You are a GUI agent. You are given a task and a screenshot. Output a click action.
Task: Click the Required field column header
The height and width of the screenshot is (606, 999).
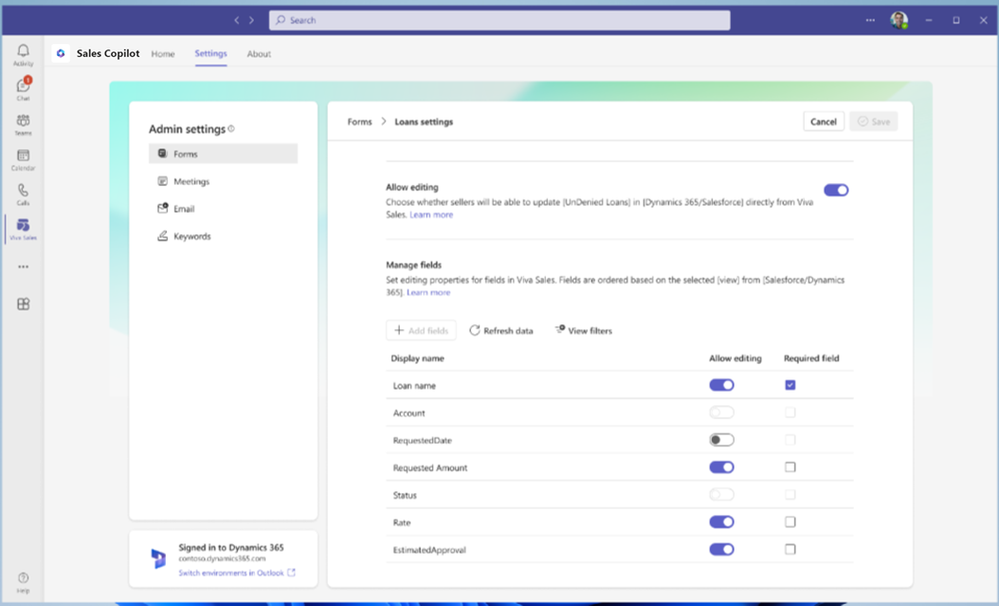point(811,358)
